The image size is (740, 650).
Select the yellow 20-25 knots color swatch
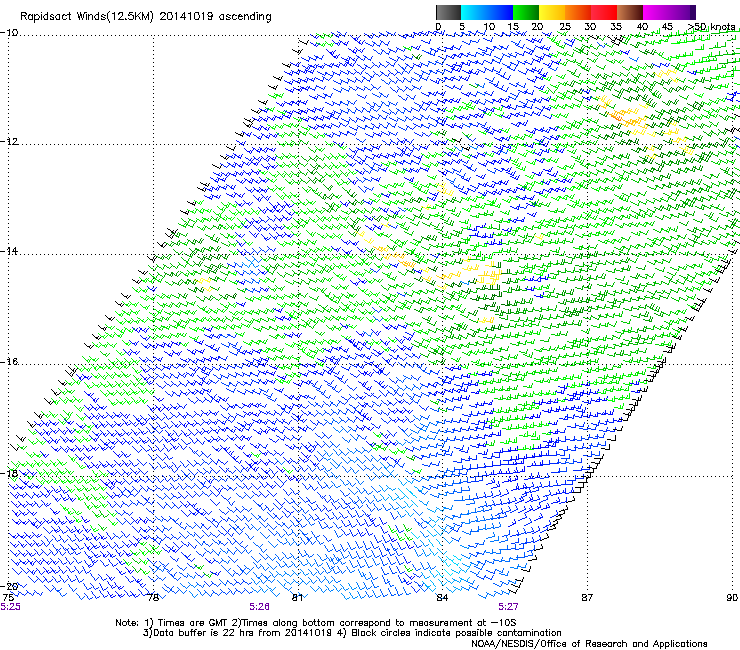pos(552,12)
